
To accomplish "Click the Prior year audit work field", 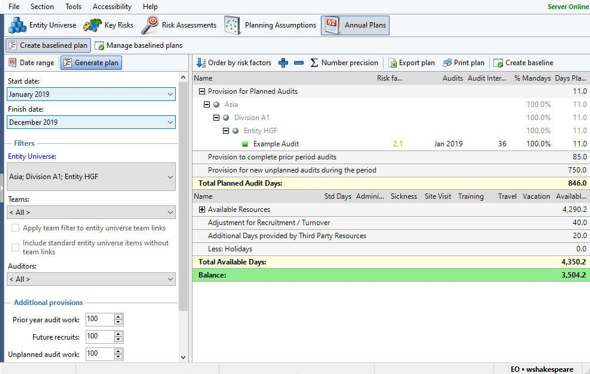I will (x=100, y=319).
